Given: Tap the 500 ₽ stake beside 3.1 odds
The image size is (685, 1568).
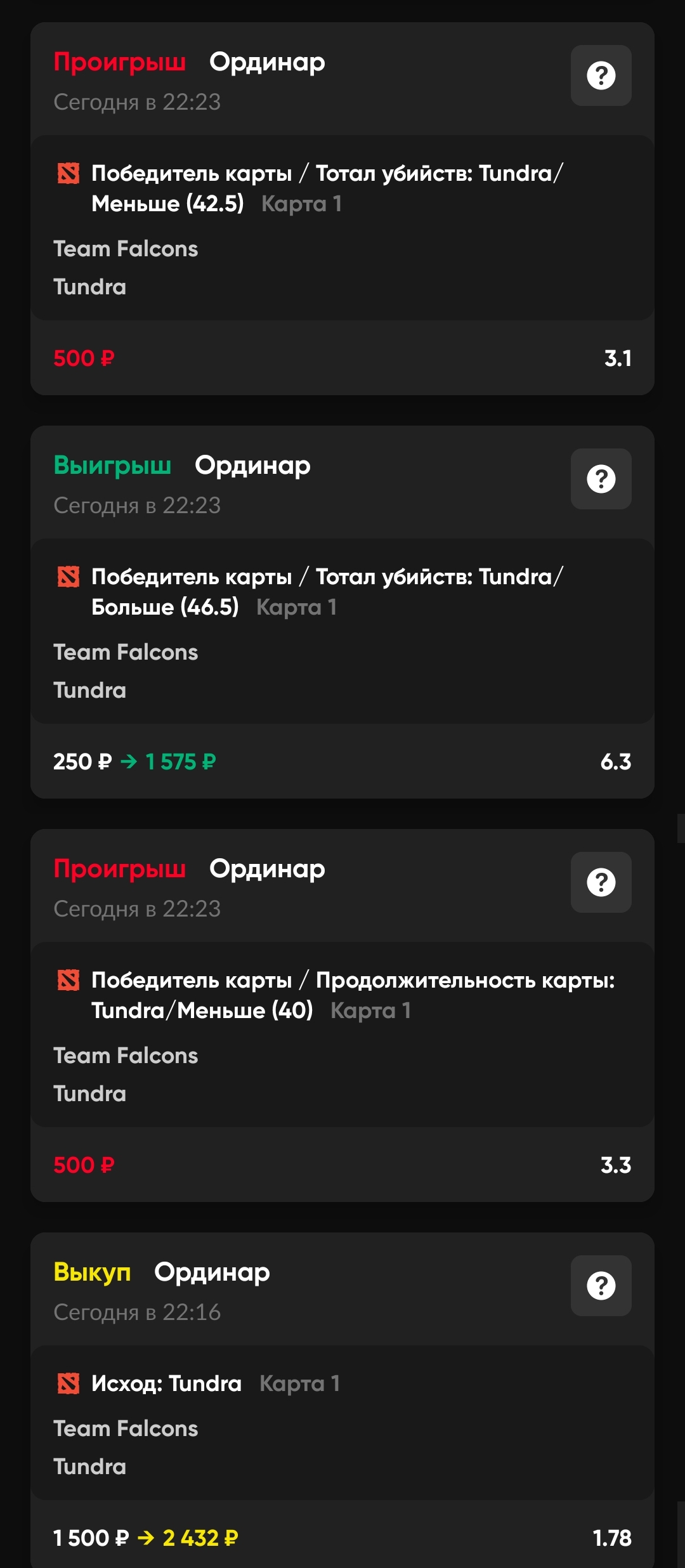Looking at the screenshot, I should click(x=84, y=358).
